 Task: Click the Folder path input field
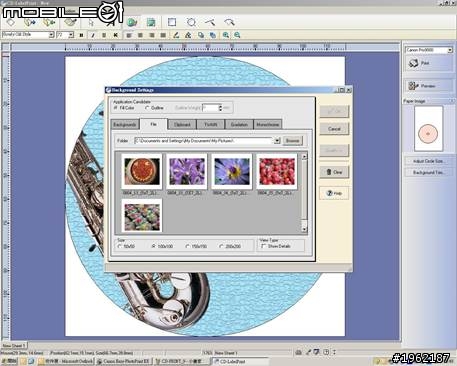(204, 141)
